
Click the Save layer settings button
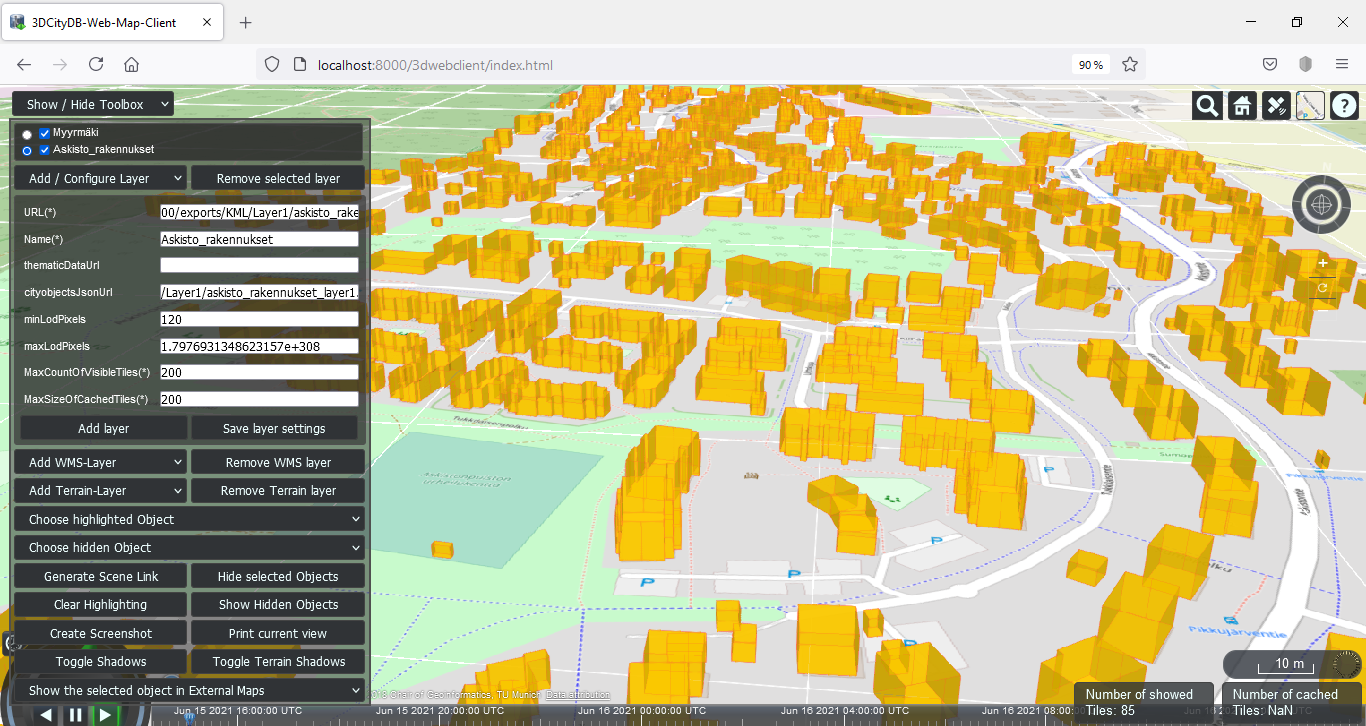(x=274, y=428)
